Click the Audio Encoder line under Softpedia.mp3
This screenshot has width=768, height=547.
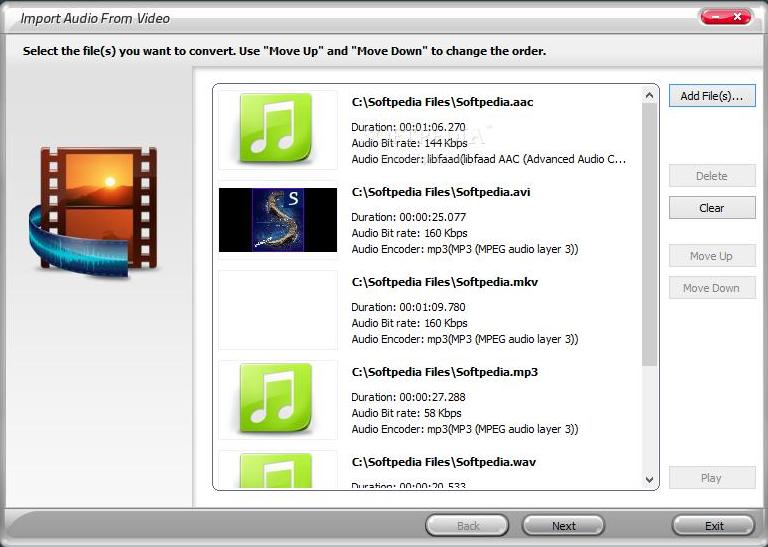pos(465,429)
